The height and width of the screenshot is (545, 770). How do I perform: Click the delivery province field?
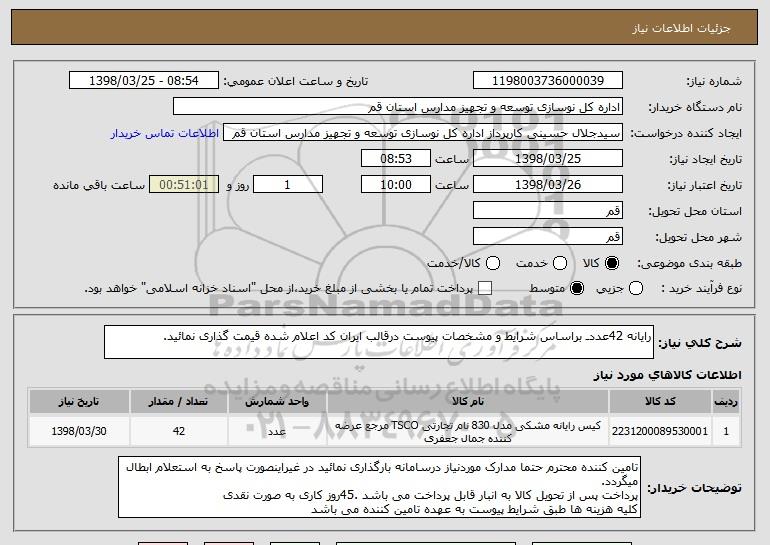pyautogui.click(x=548, y=211)
